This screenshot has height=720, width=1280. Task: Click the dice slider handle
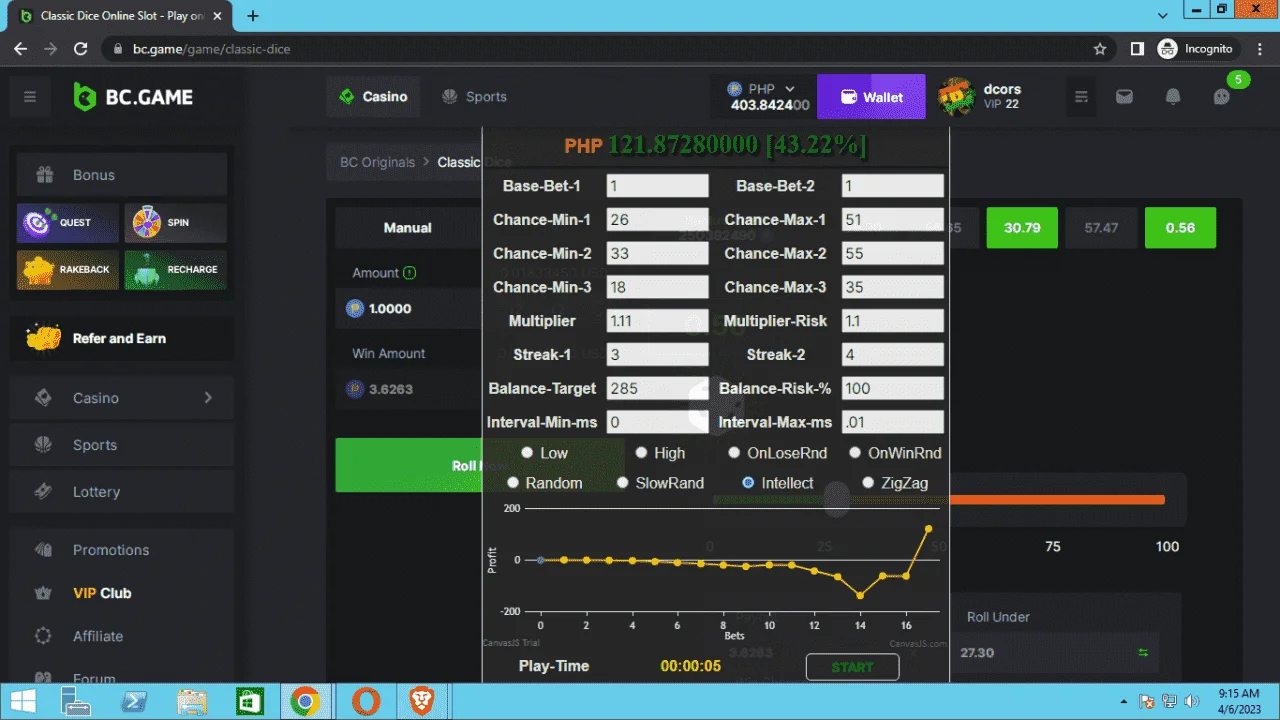click(836, 499)
